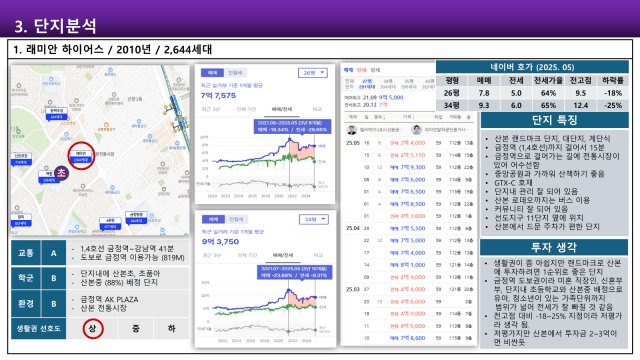640x360 pixels.
Task: Open listing 매매 7억 9,300
Action: click(409, 167)
